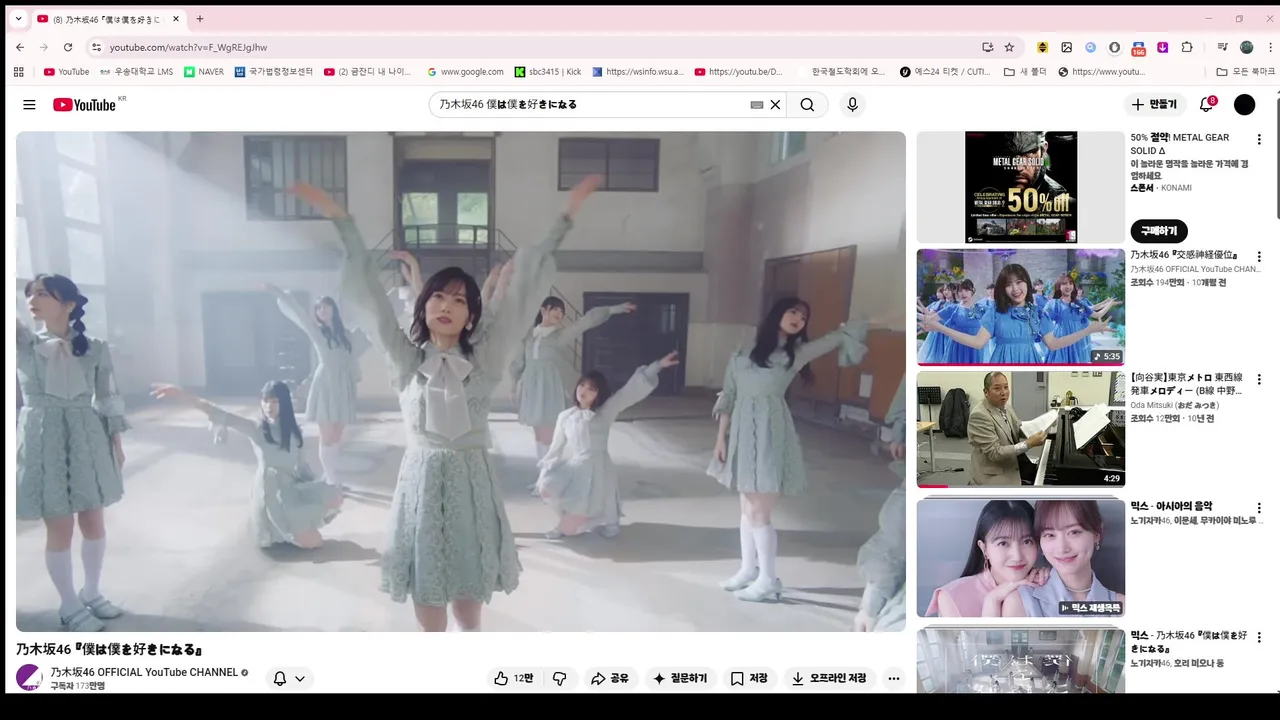1280x720 pixels.
Task: Open the 모든 북마크 folder
Action: pos(1246,72)
